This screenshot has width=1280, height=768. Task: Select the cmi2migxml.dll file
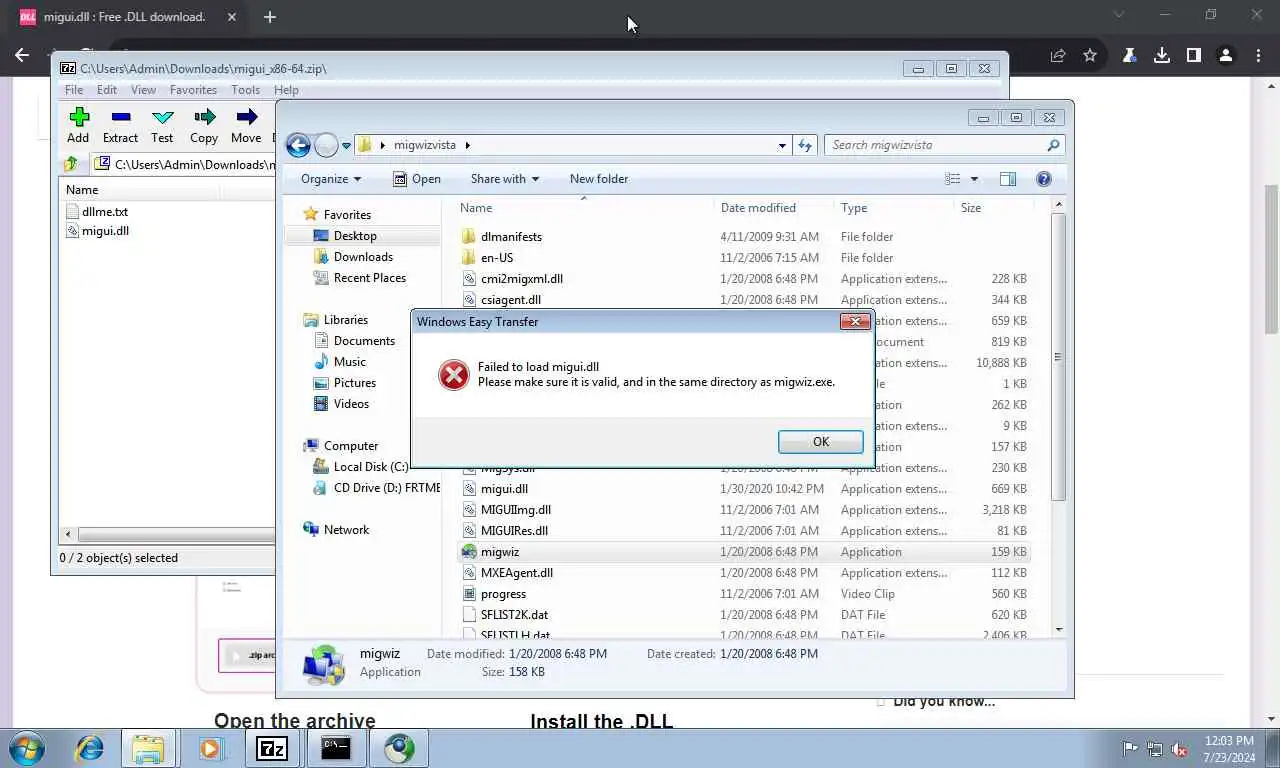pyautogui.click(x=521, y=279)
